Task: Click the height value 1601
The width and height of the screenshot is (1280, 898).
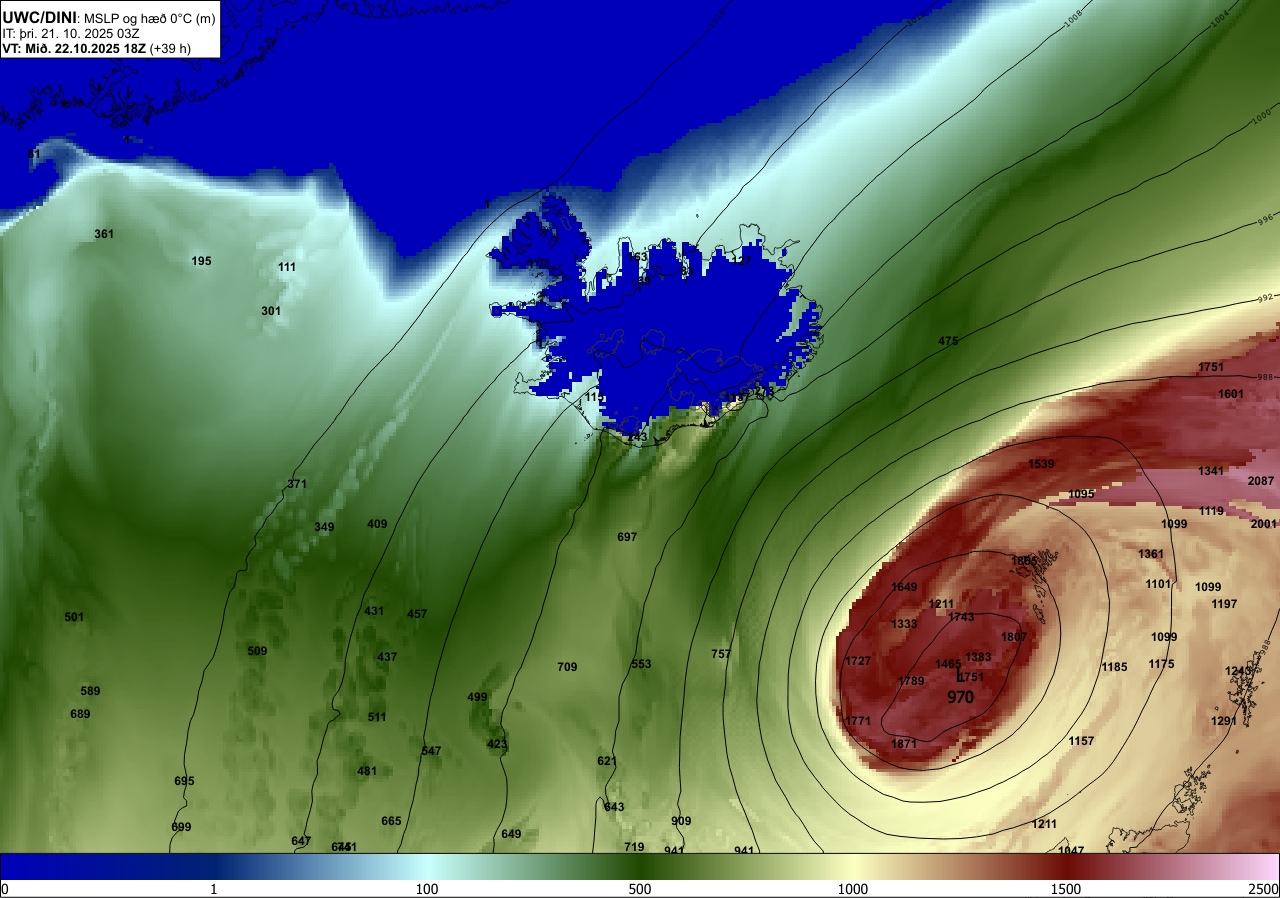Action: pos(1231,394)
